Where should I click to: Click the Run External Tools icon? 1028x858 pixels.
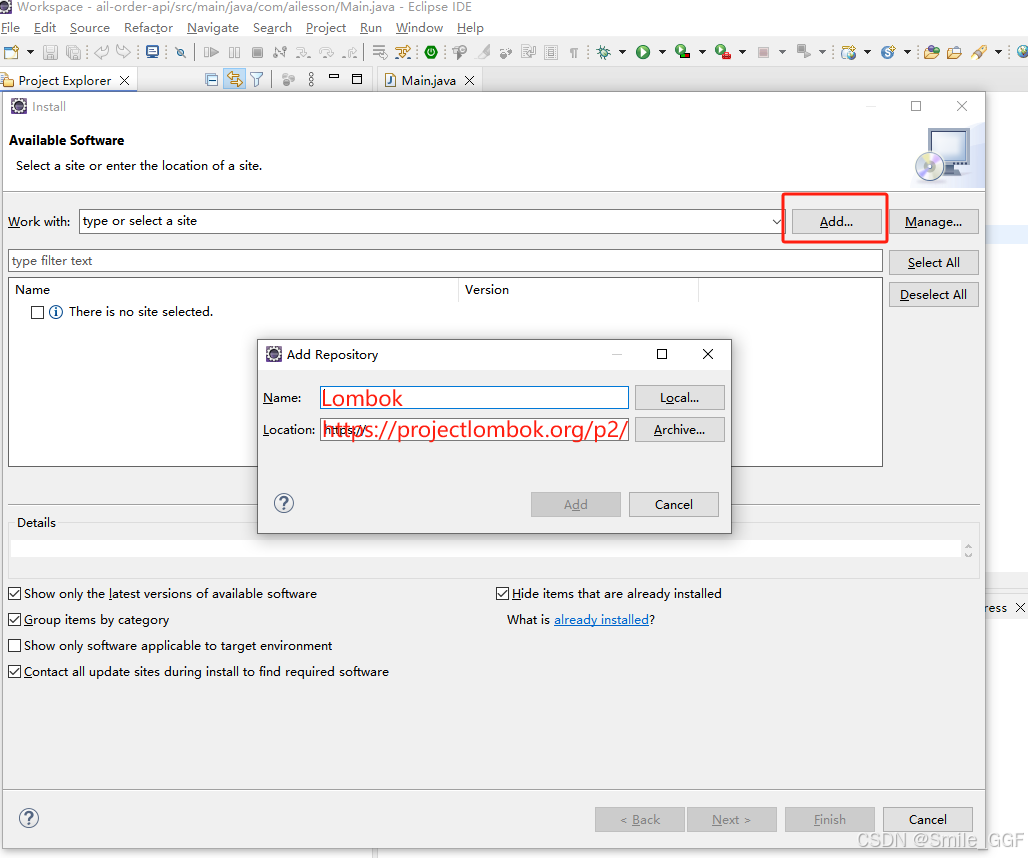[x=723, y=52]
